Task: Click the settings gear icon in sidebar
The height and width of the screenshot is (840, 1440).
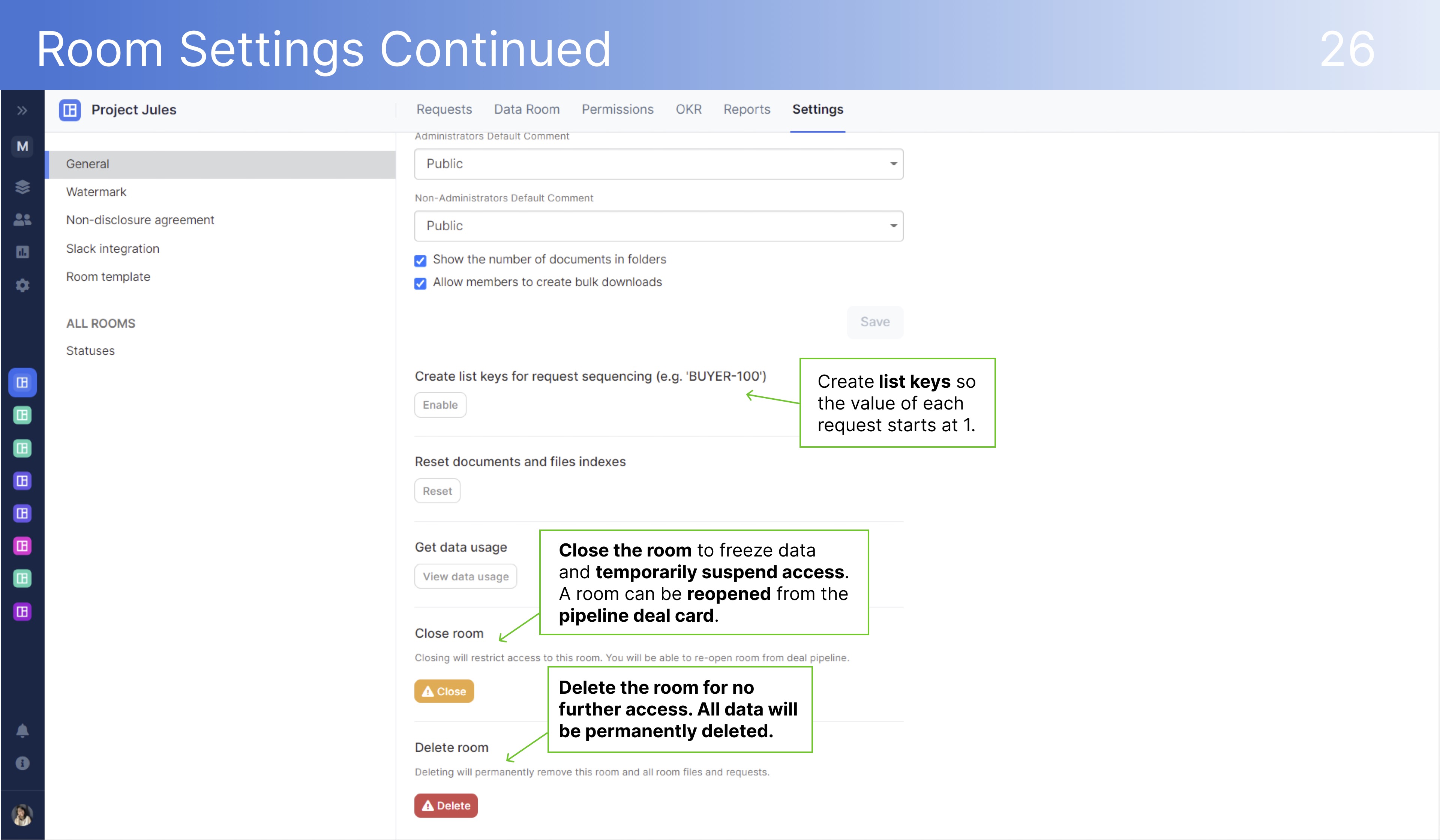Action: pyautogui.click(x=22, y=283)
